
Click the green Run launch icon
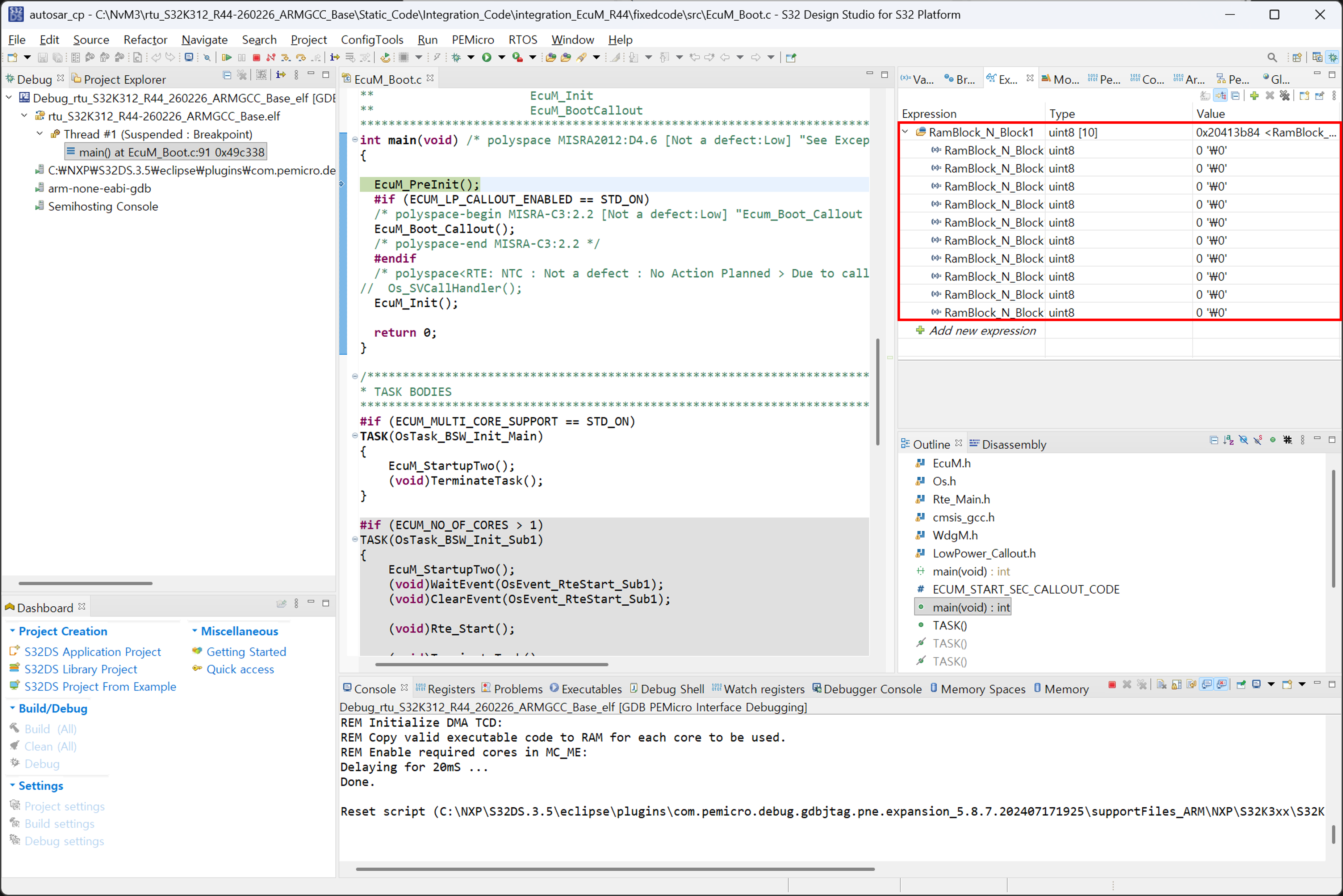click(x=486, y=57)
